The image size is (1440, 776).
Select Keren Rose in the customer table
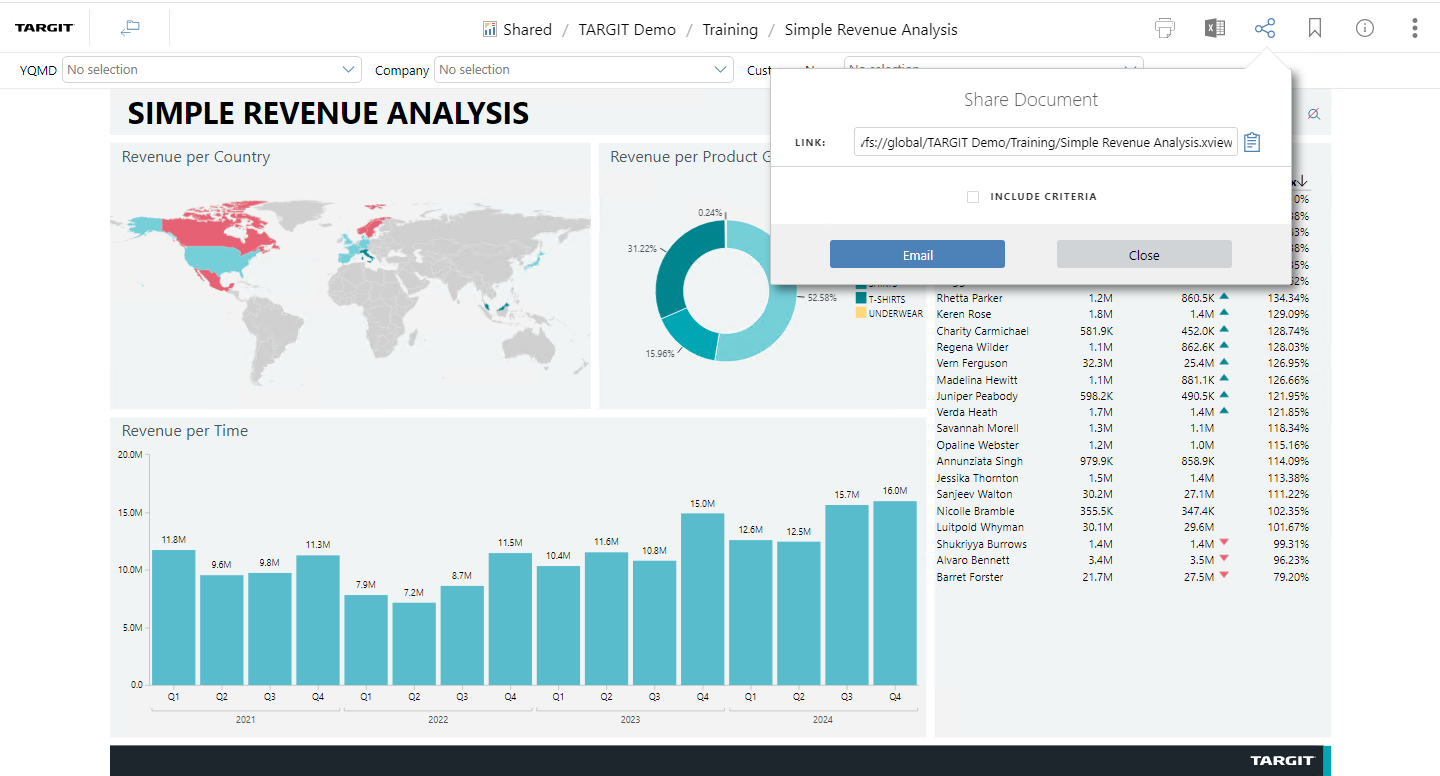(964, 314)
